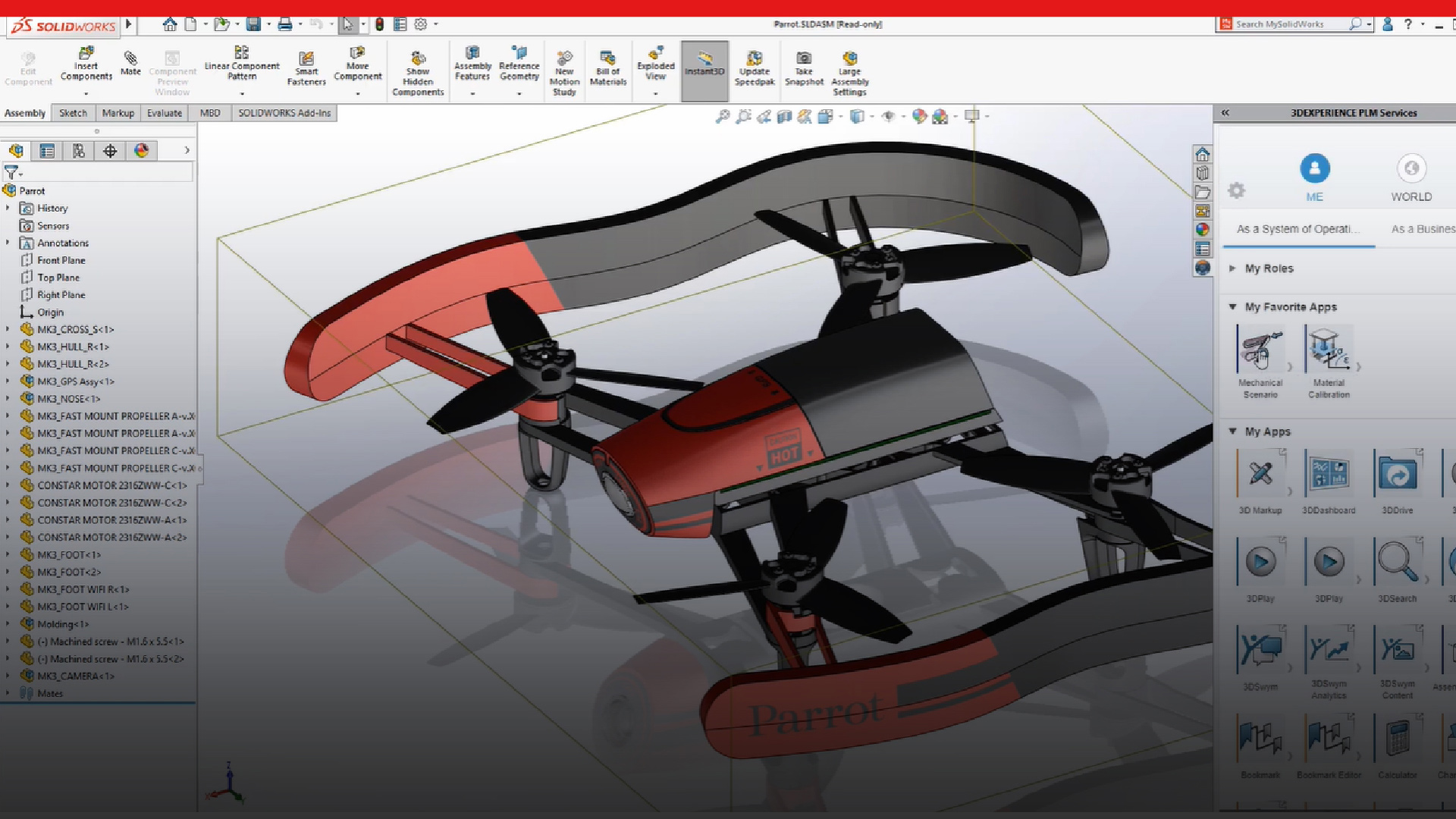
Task: Open Reference Geometry tool
Action: [x=519, y=63]
